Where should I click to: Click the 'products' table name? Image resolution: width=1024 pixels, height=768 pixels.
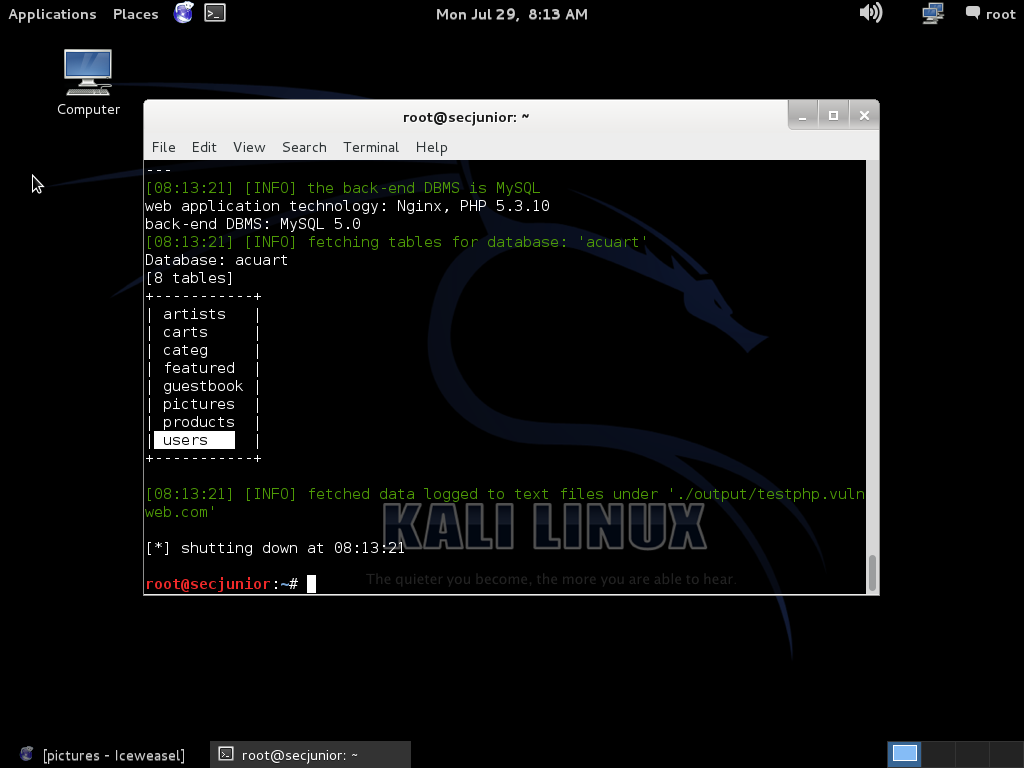coord(199,423)
